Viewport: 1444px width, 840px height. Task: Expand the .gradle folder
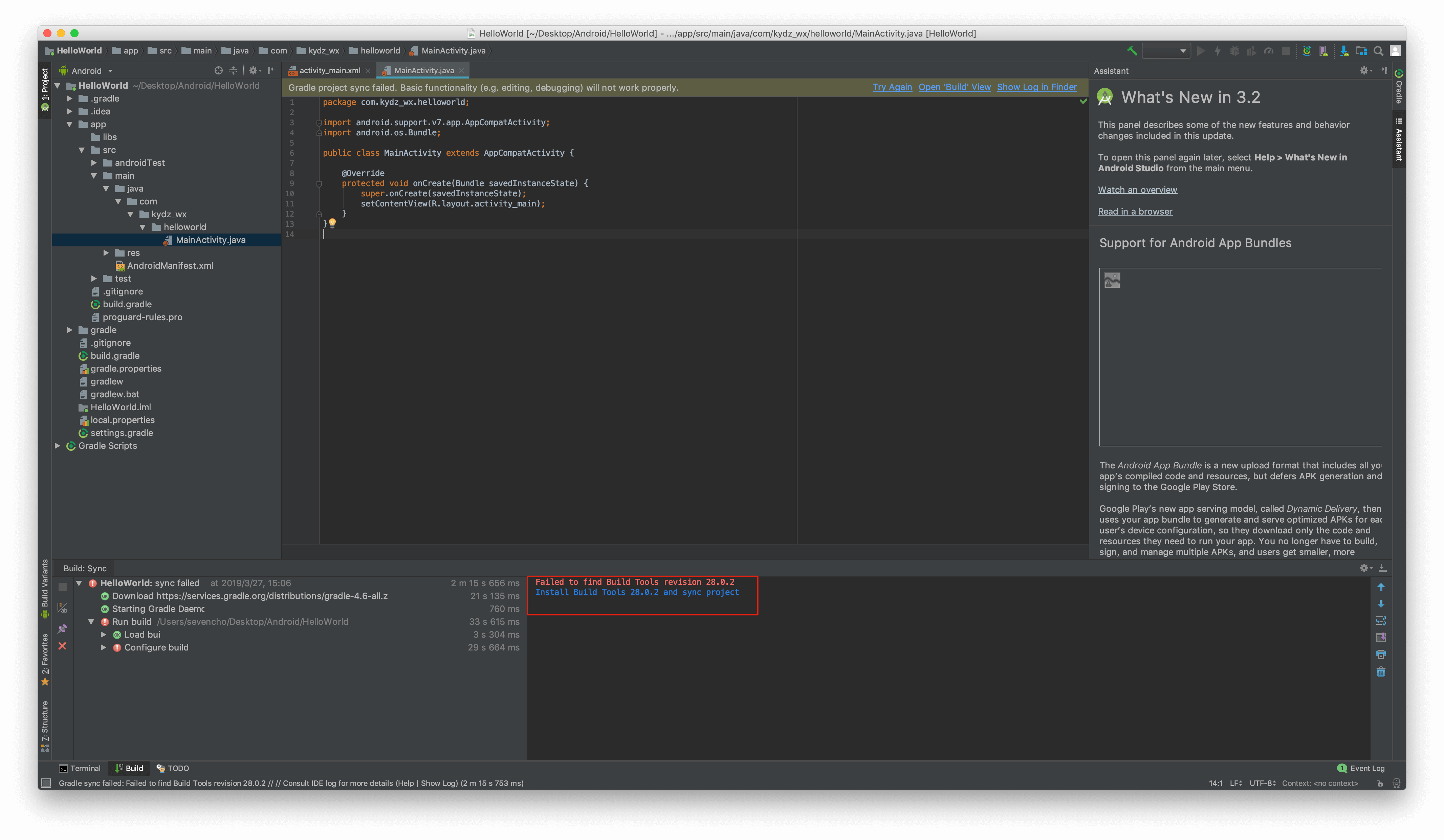point(69,98)
